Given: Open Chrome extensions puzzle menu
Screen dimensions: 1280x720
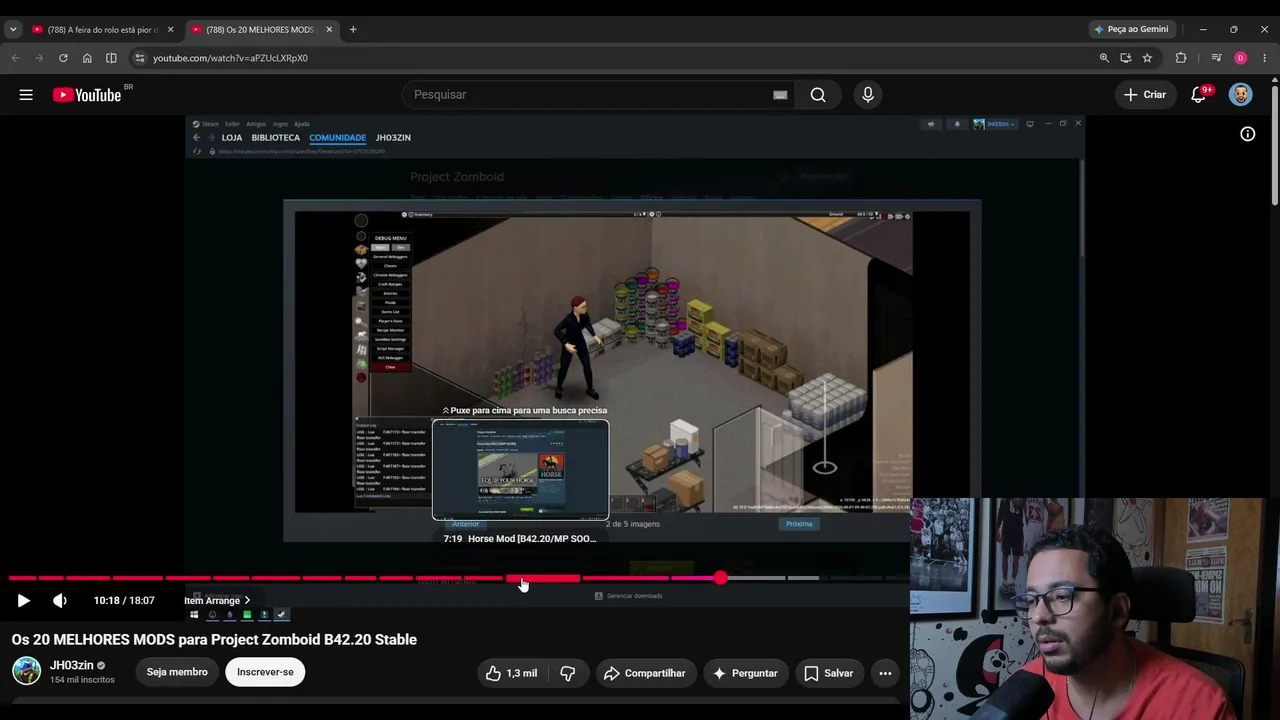Looking at the screenshot, I should [x=1181, y=58].
